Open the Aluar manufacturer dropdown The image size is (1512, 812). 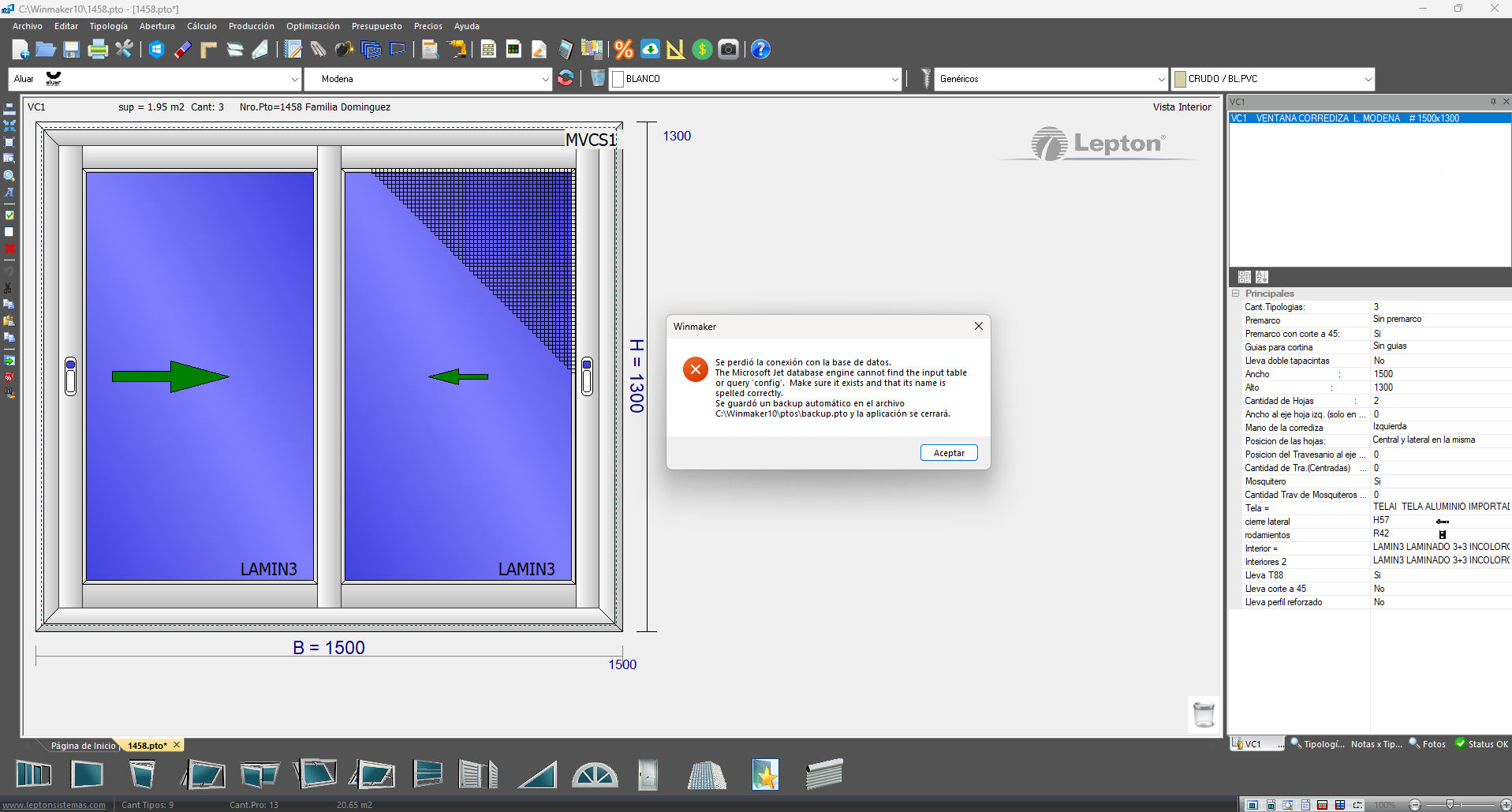pyautogui.click(x=294, y=79)
